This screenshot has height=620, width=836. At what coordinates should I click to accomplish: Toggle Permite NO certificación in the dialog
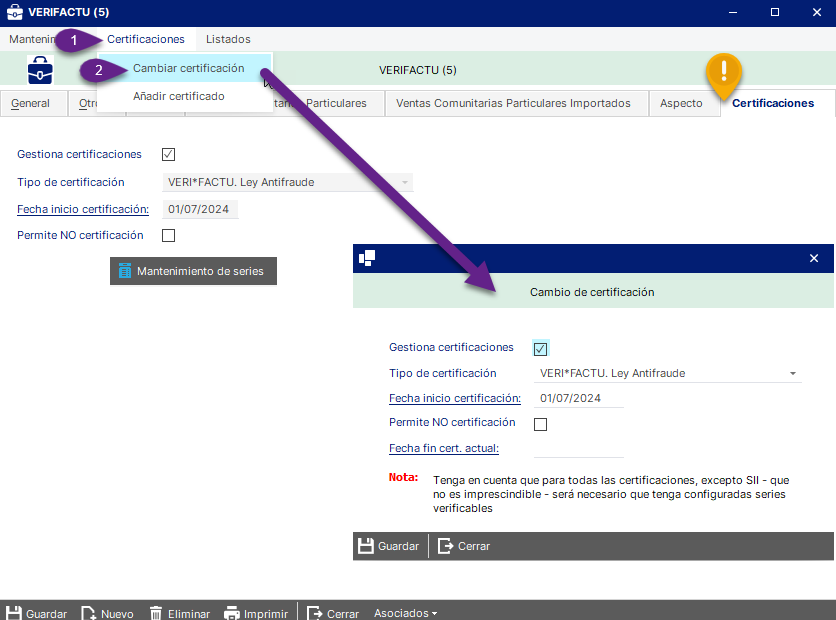pyautogui.click(x=541, y=424)
